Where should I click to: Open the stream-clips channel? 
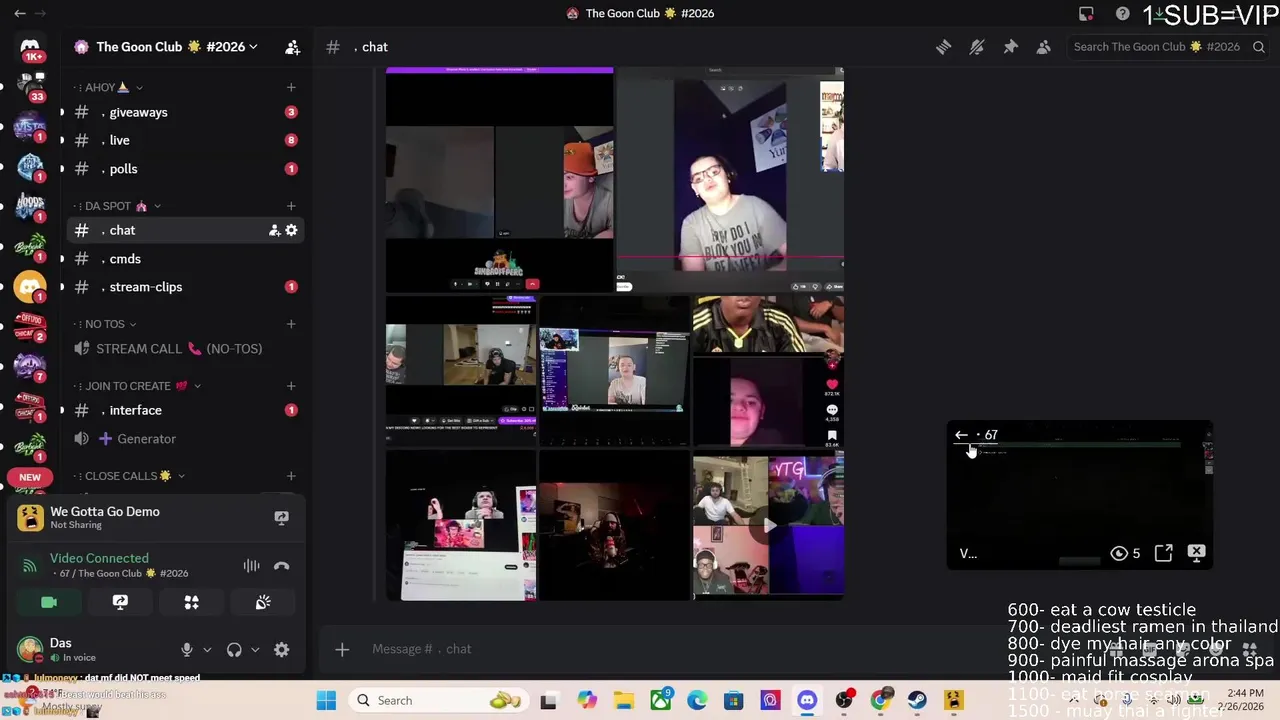pos(185,287)
